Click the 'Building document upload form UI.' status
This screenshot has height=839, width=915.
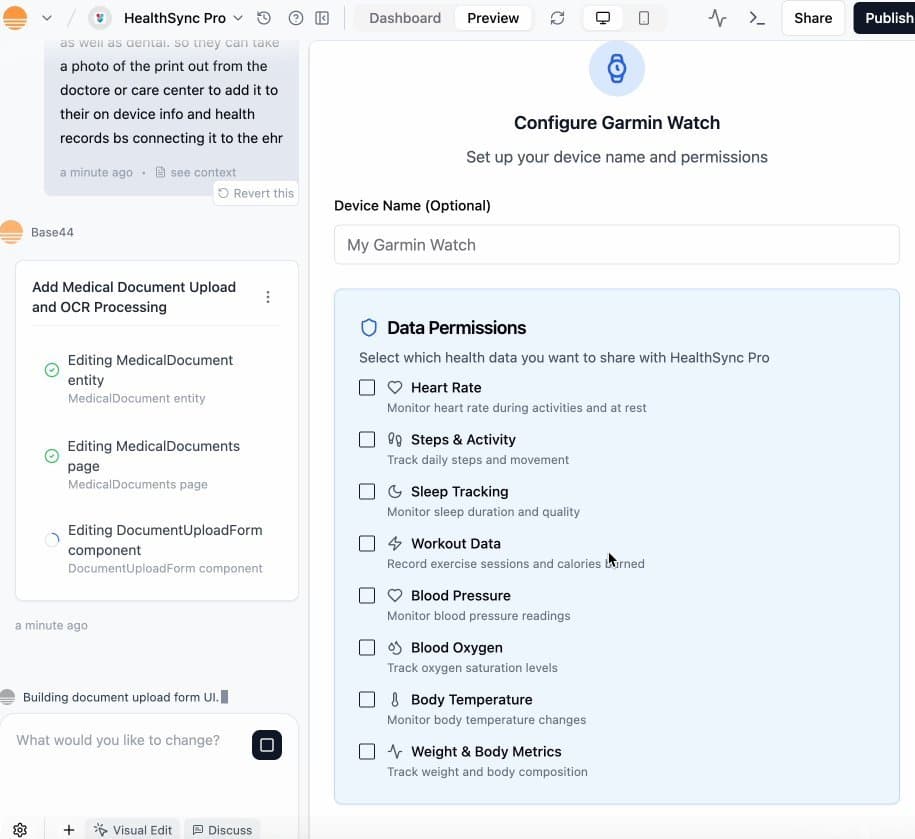tap(121, 697)
